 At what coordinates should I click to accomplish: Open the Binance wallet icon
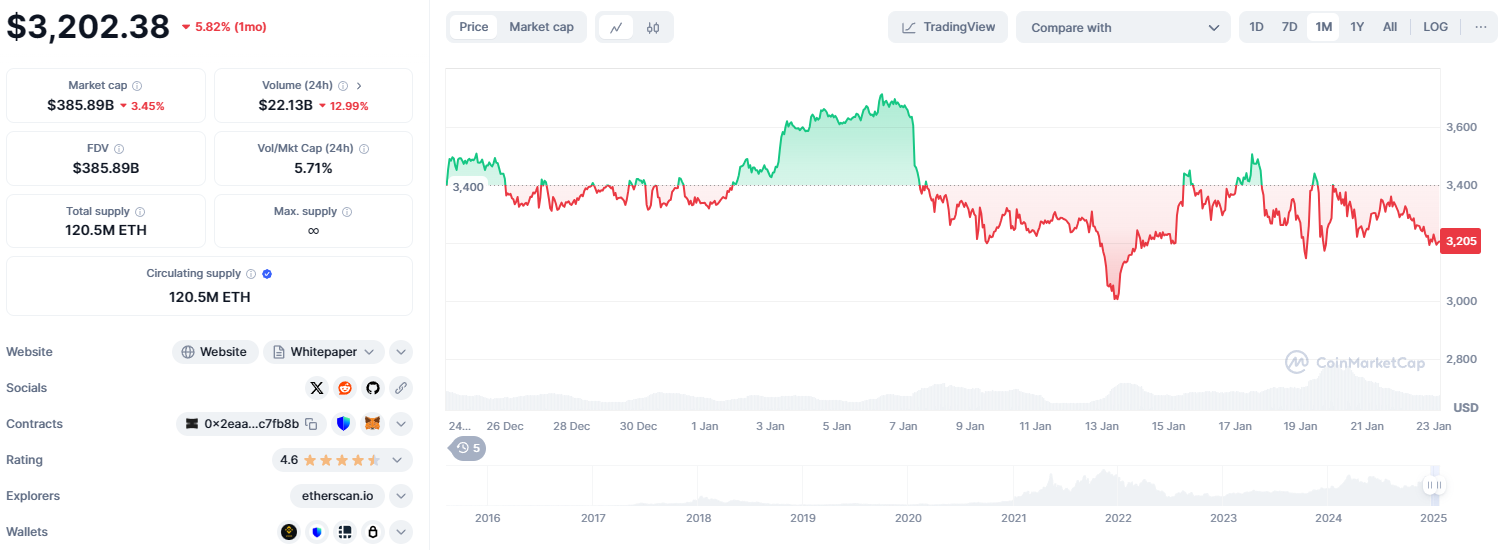point(289,532)
